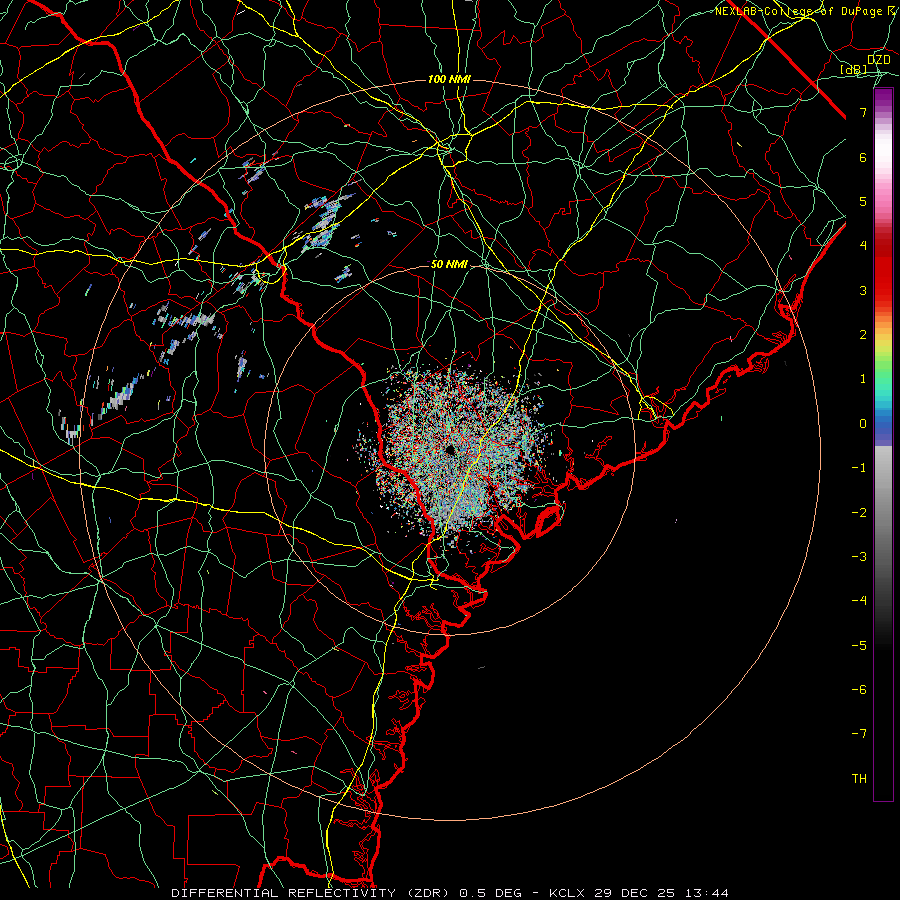The width and height of the screenshot is (900, 900).
Task: Click the [dB] units label
Action: (854, 70)
